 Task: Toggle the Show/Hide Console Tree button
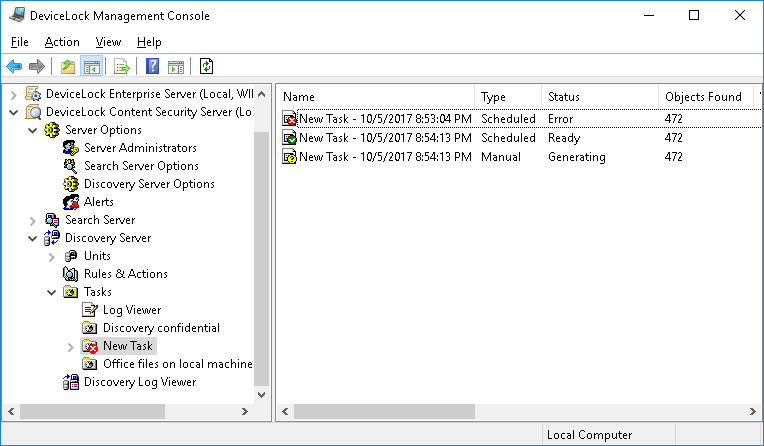coord(91,67)
